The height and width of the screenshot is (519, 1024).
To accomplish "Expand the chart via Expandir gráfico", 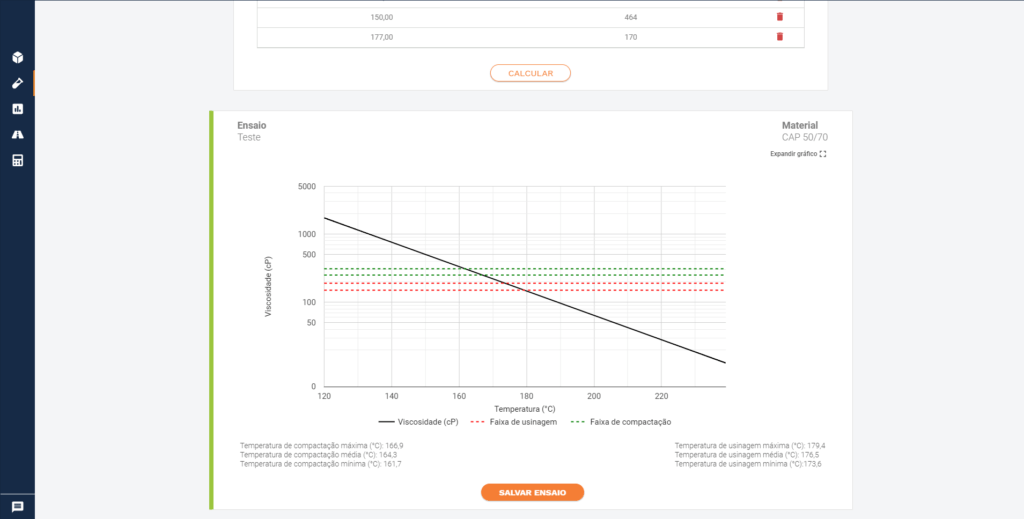I will (798, 154).
